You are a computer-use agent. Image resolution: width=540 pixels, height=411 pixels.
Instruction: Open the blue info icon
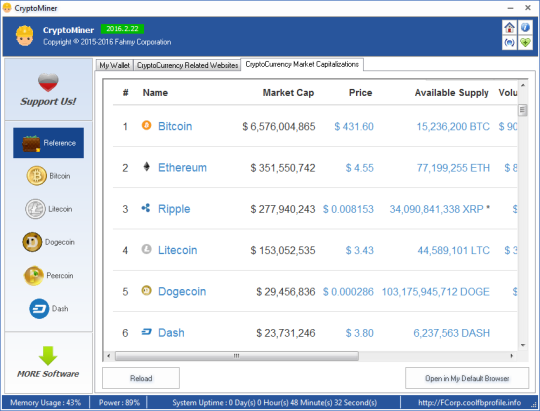pos(525,27)
